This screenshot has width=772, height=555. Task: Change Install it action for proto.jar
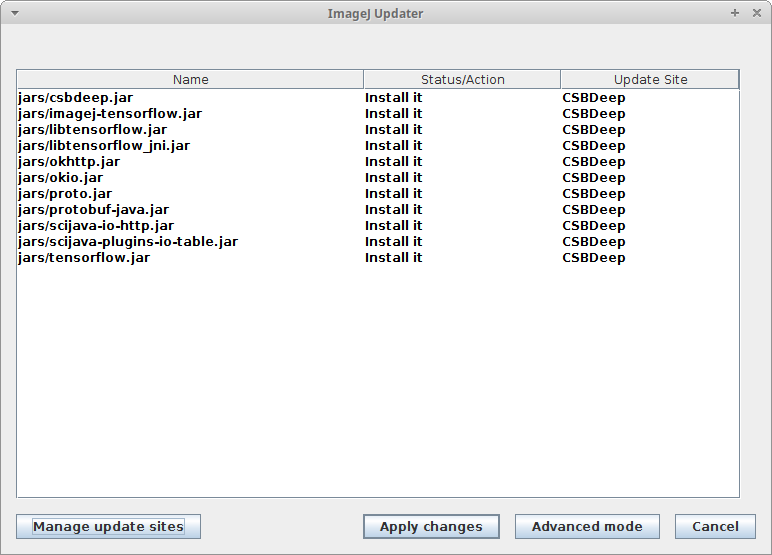(x=393, y=194)
